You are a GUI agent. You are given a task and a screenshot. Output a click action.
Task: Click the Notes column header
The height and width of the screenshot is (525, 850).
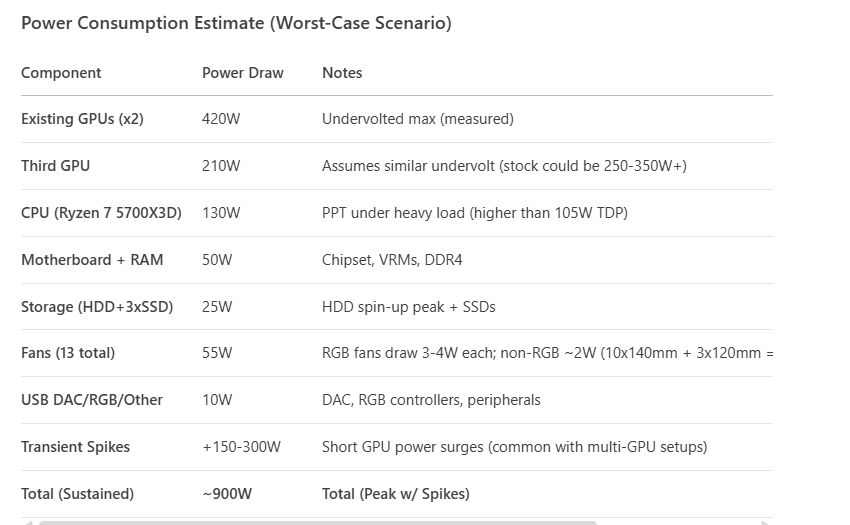[x=342, y=73]
